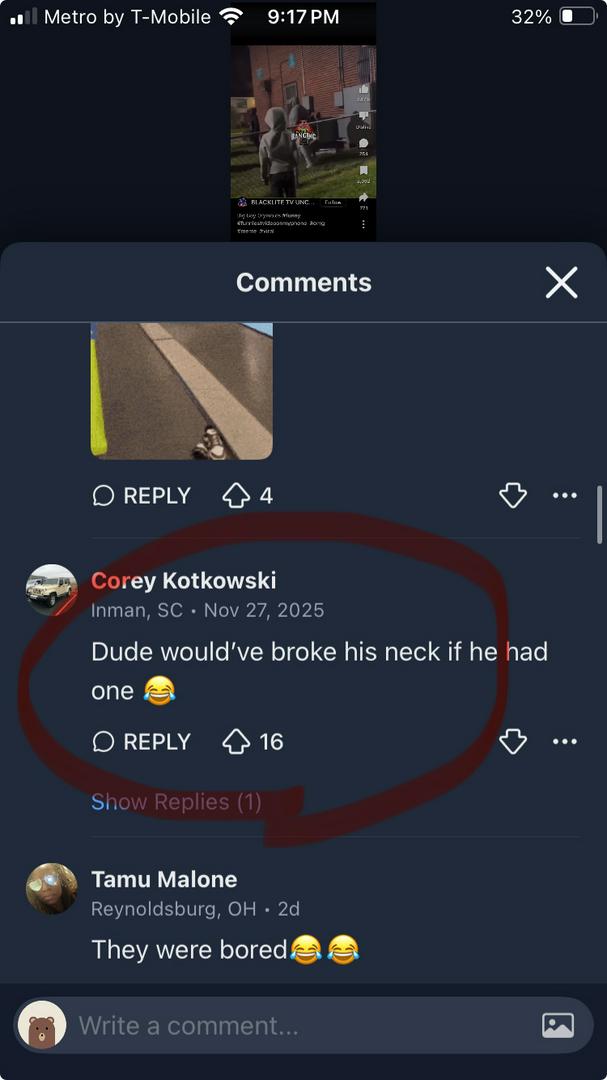Downvote Corey Kotkowski's comment
Viewport: 607px width, 1080px height.
coord(513,742)
